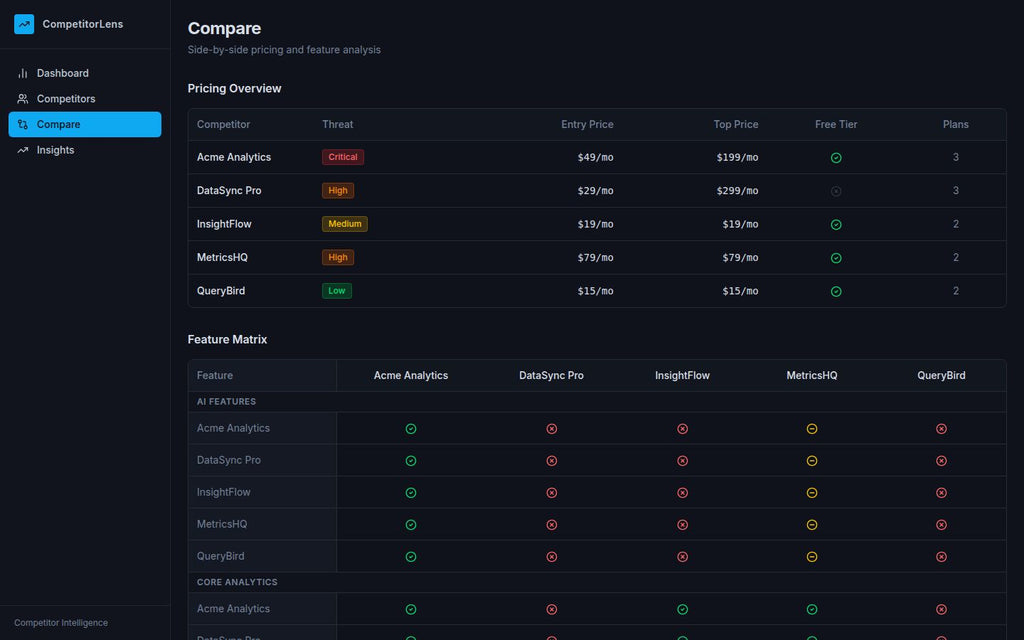The image size is (1024, 640).
Task: Click the first AI Features partial icon under MetricsHQ
Action: click(812, 429)
